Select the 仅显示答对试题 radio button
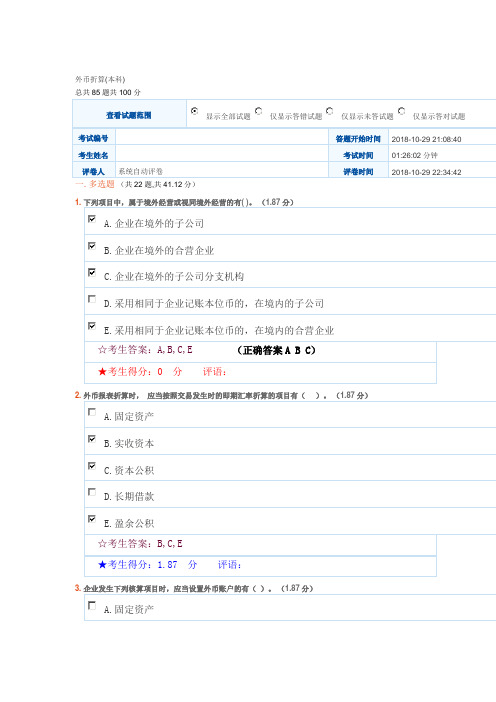496x702 pixels. click(x=402, y=111)
